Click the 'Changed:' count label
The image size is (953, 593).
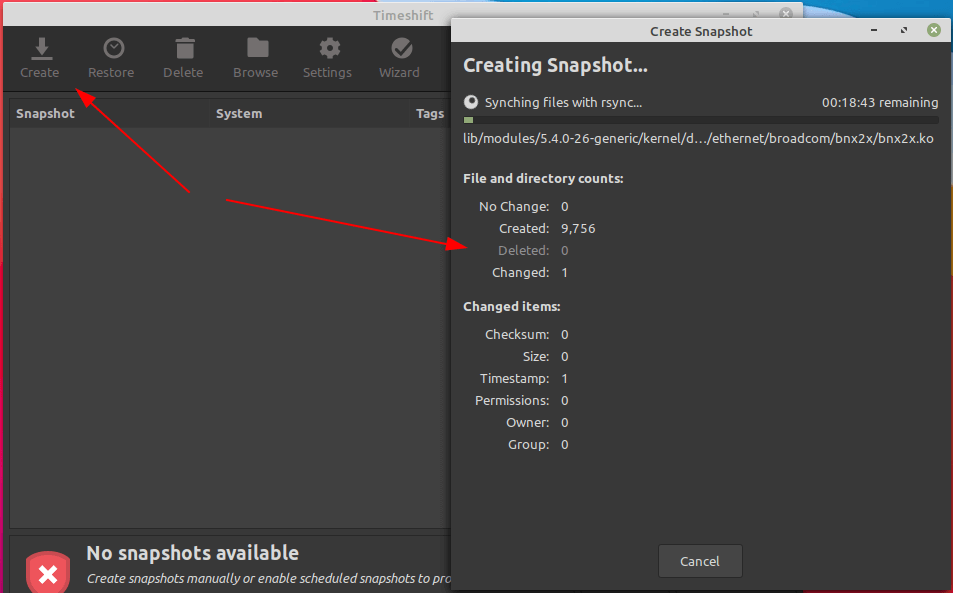(x=521, y=273)
